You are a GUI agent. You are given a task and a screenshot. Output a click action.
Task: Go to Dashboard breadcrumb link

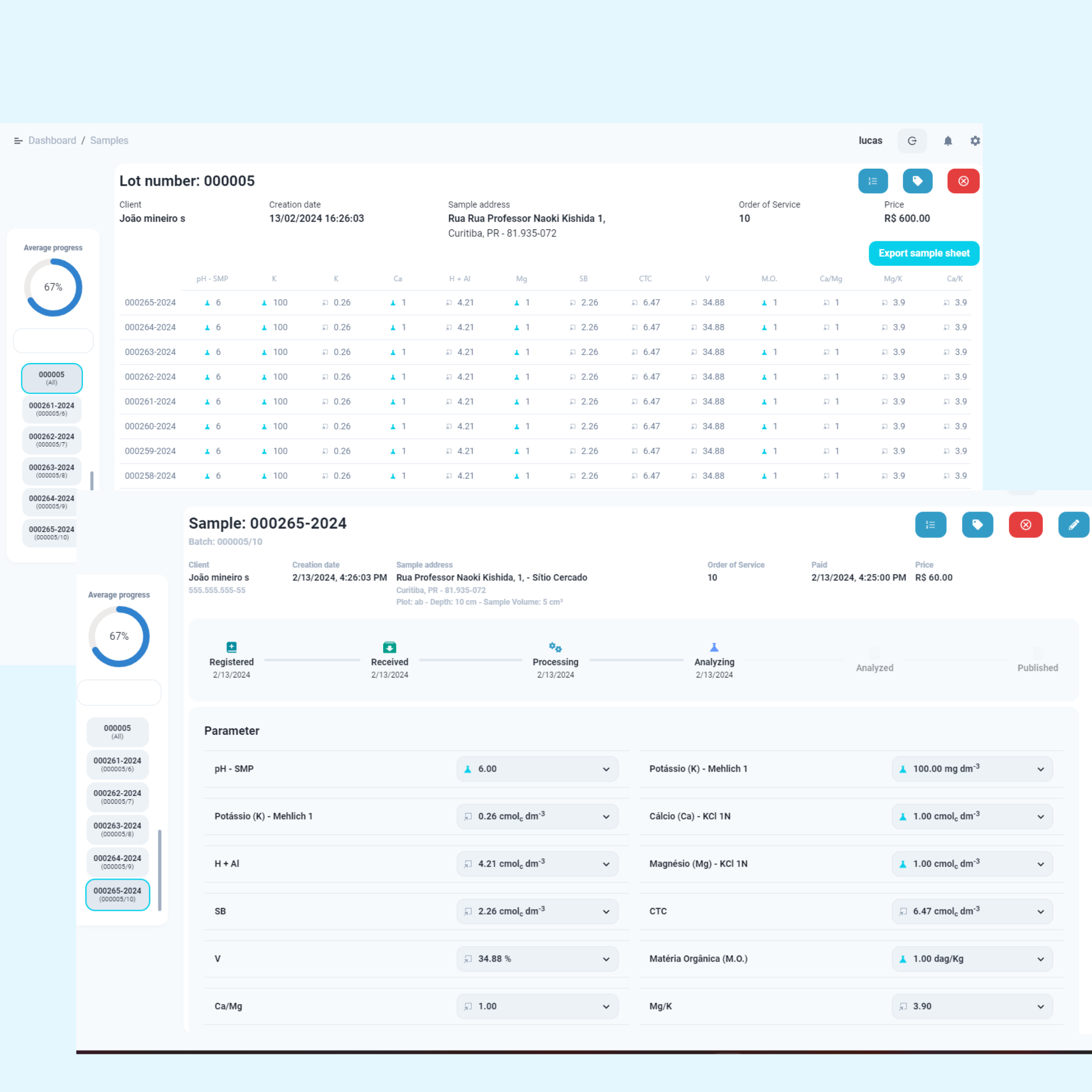[52, 141]
